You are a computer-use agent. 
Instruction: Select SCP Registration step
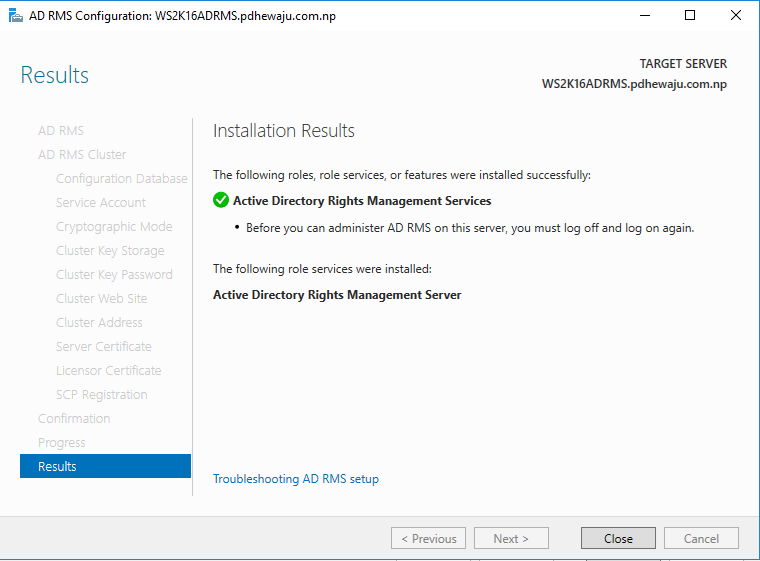coord(101,395)
